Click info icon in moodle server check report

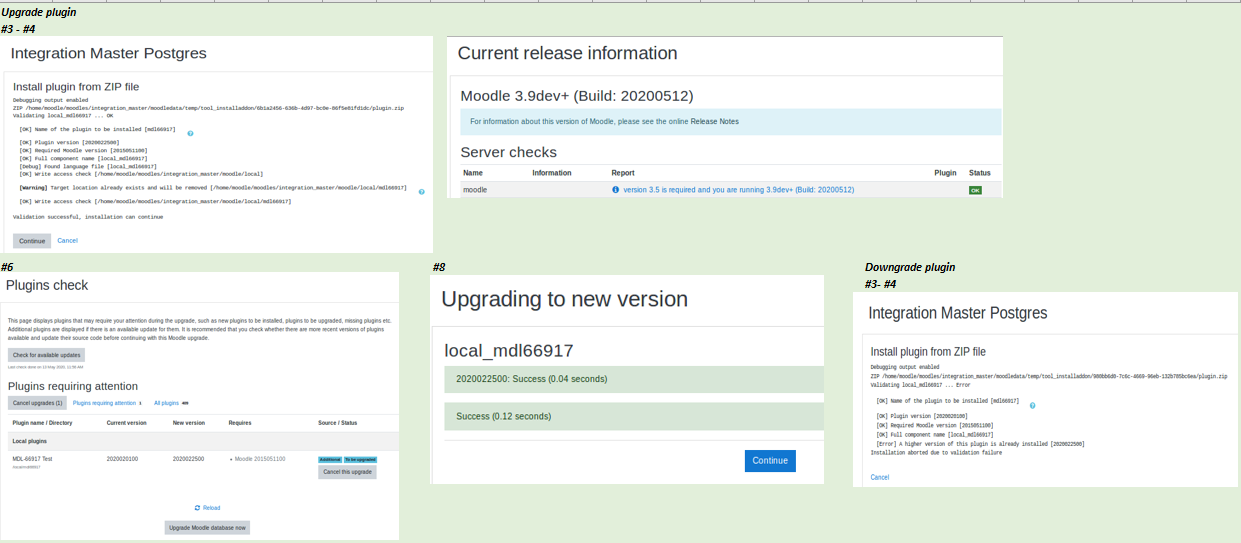[615, 189]
